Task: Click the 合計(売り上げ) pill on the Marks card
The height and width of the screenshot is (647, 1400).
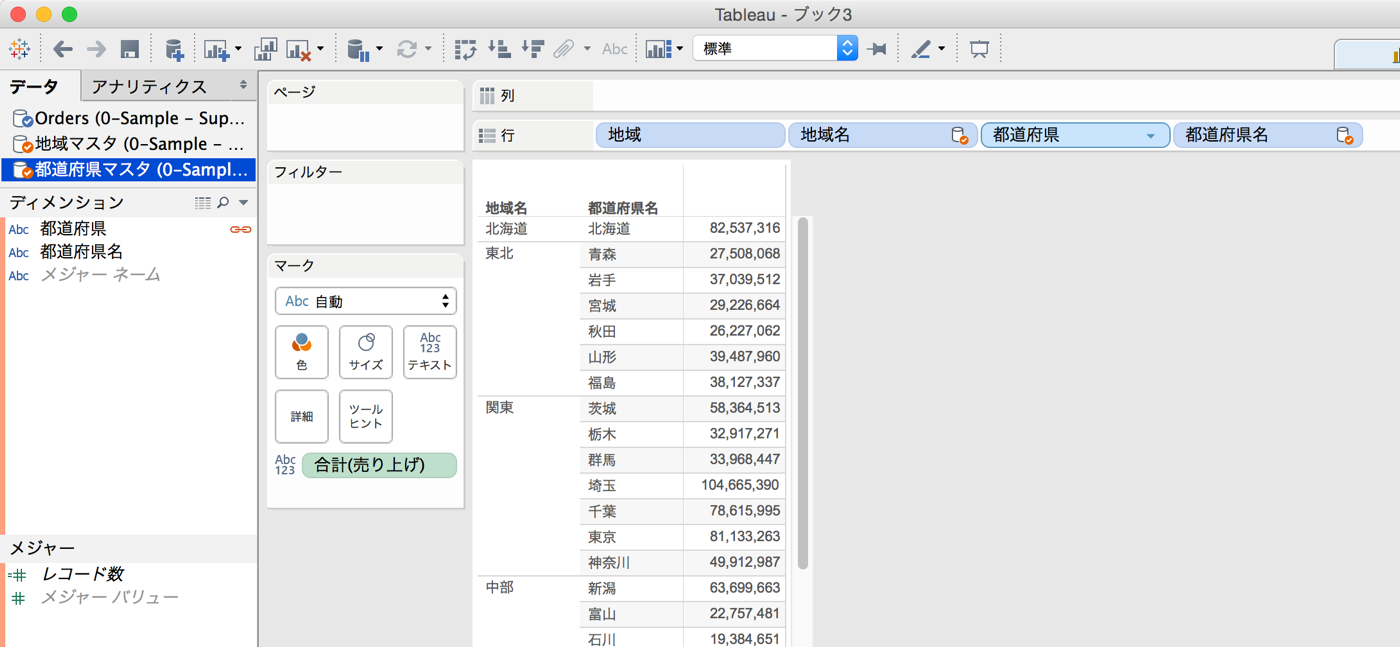Action: coord(379,464)
